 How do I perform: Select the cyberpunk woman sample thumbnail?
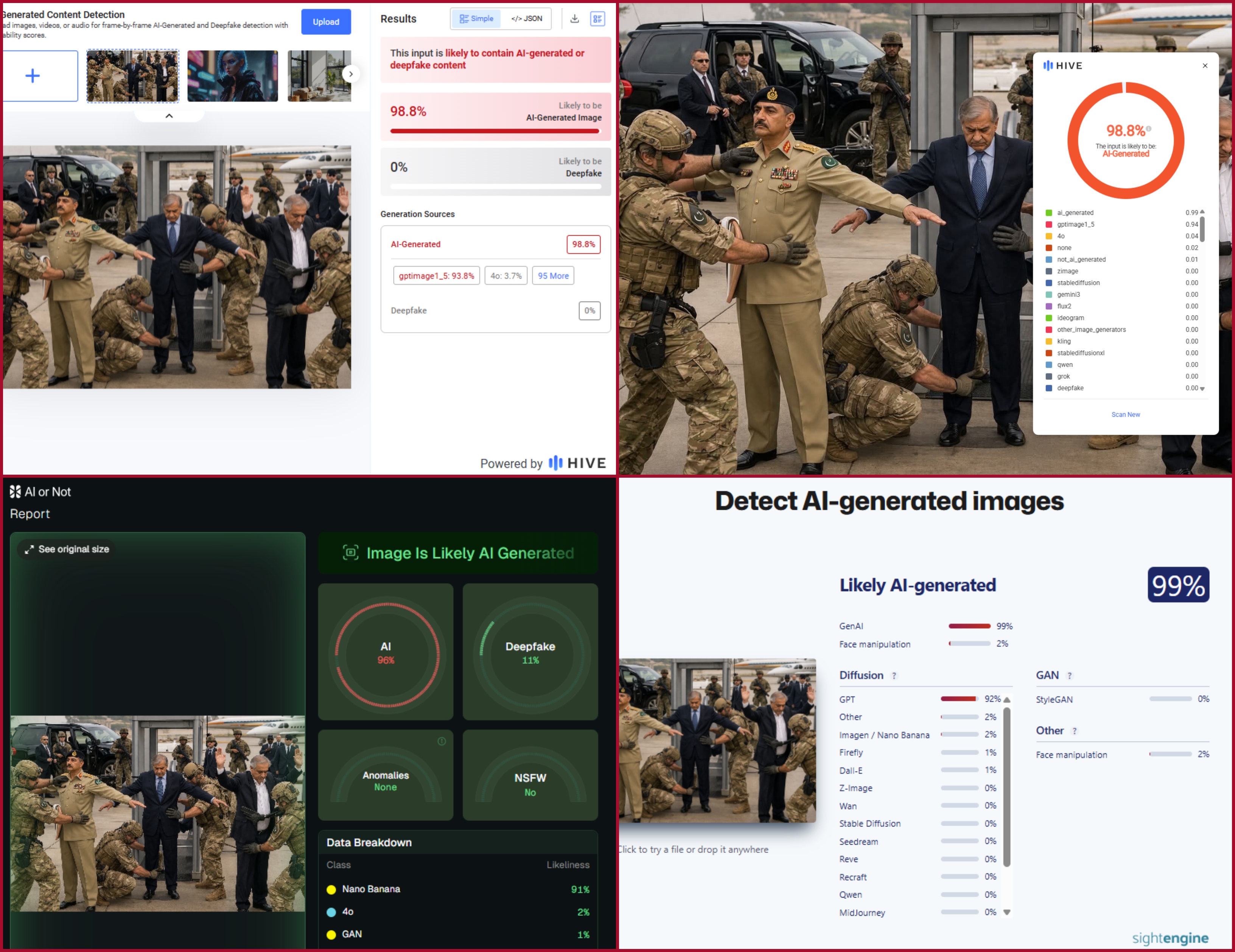(232, 76)
